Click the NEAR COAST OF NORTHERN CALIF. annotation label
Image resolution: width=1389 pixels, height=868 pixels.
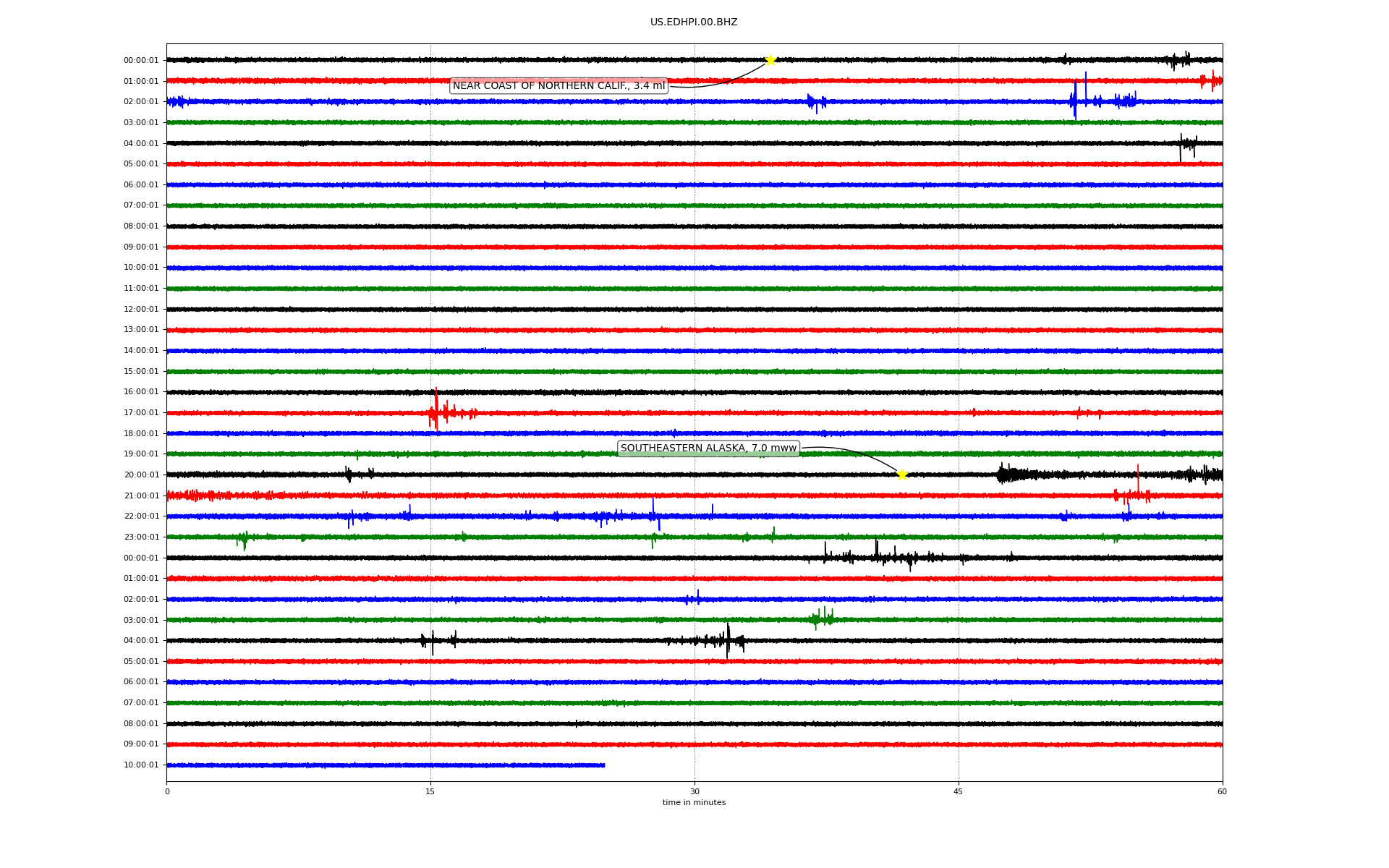point(558,86)
